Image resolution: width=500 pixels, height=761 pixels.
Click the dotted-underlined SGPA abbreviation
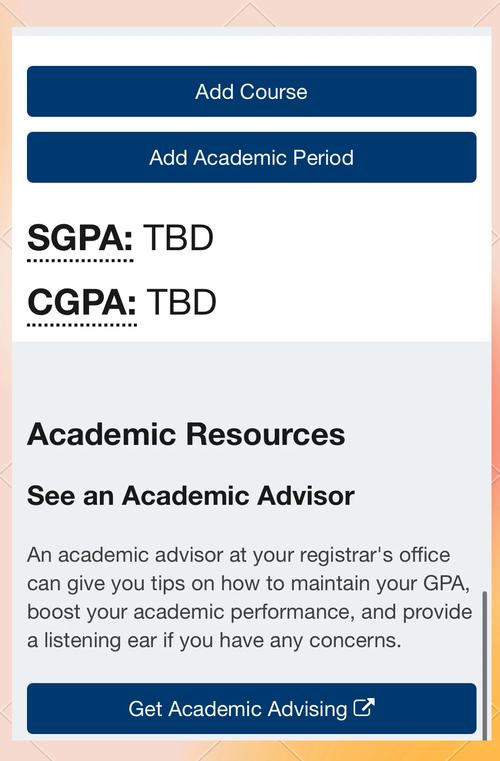(80, 239)
